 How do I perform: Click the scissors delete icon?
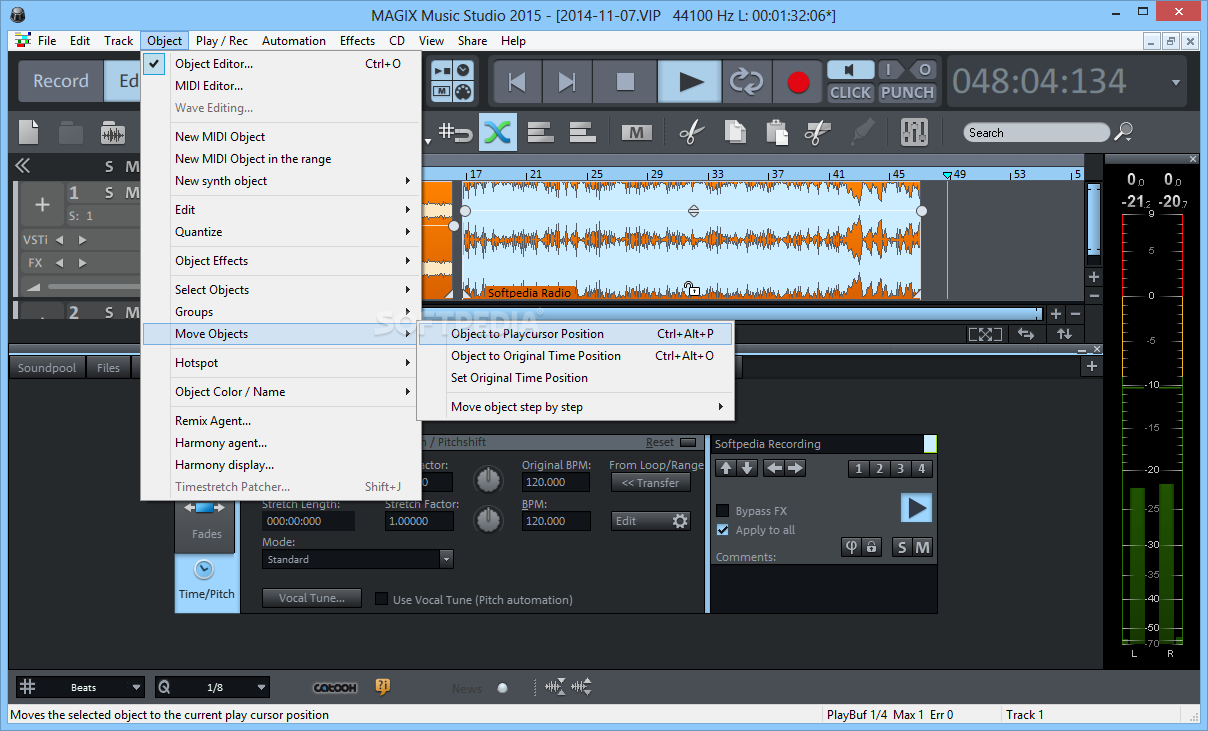[x=818, y=132]
